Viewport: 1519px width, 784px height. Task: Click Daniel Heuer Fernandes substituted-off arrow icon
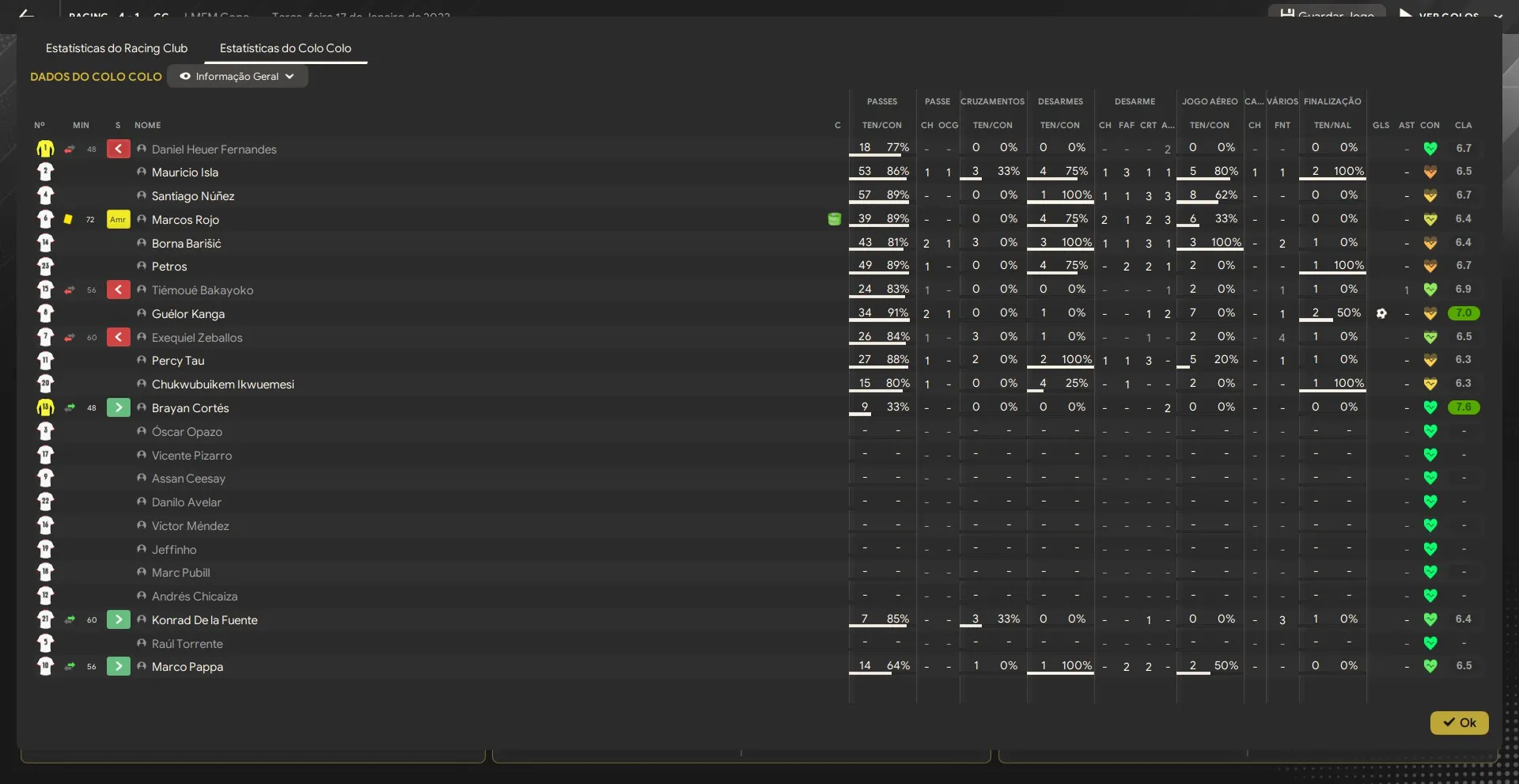coord(118,149)
